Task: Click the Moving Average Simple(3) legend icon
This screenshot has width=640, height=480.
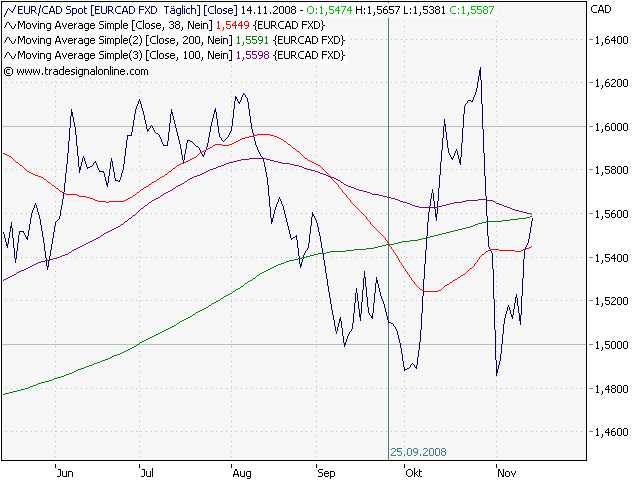Action: click(10, 56)
